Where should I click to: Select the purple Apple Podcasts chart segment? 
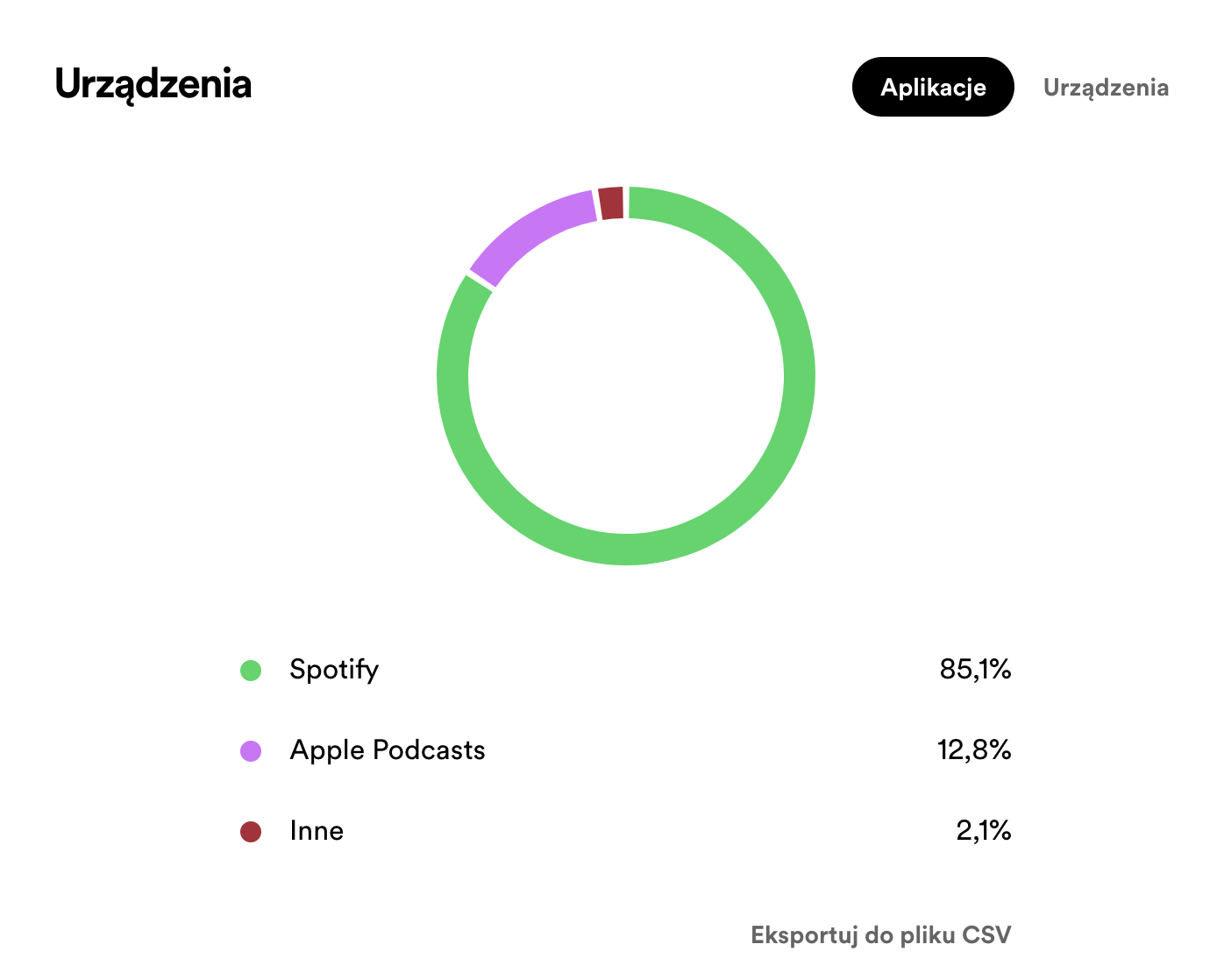coord(527,230)
